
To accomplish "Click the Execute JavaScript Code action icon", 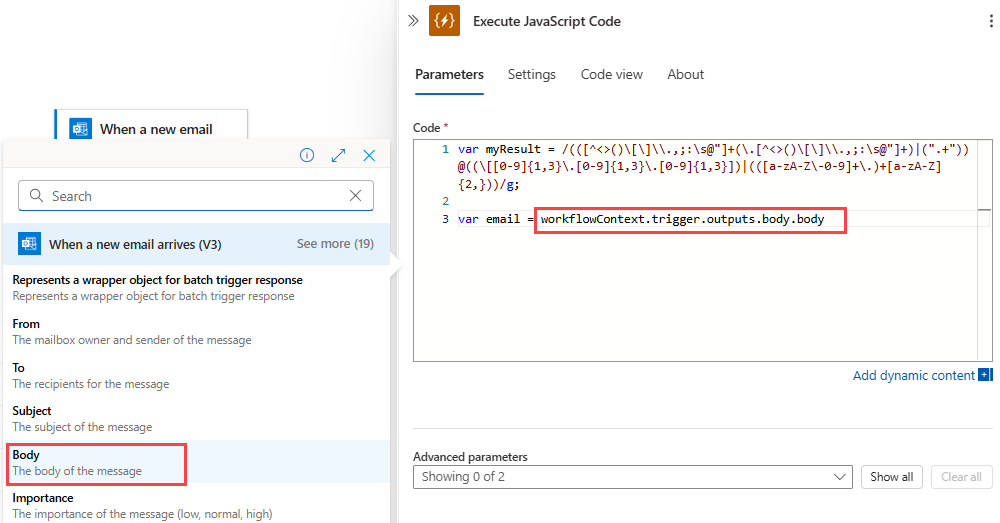I will [444, 21].
